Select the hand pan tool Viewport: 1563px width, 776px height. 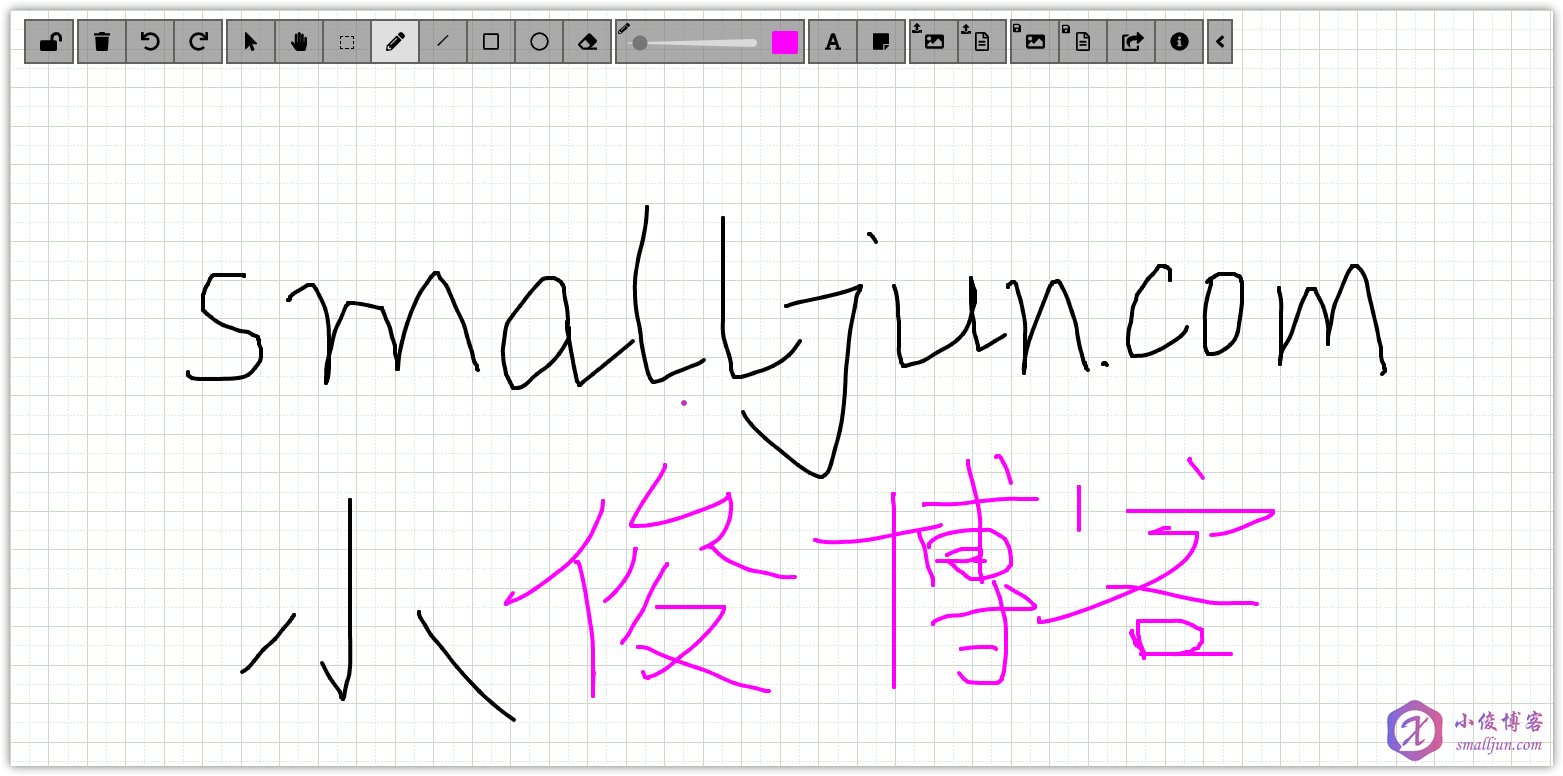(x=299, y=42)
